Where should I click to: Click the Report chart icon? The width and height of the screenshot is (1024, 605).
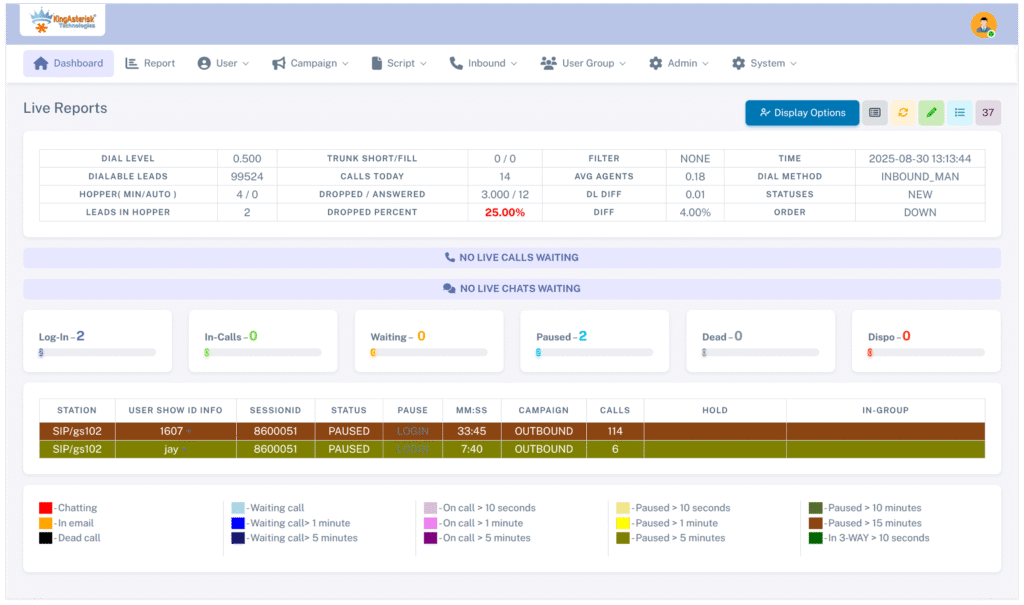tap(132, 63)
